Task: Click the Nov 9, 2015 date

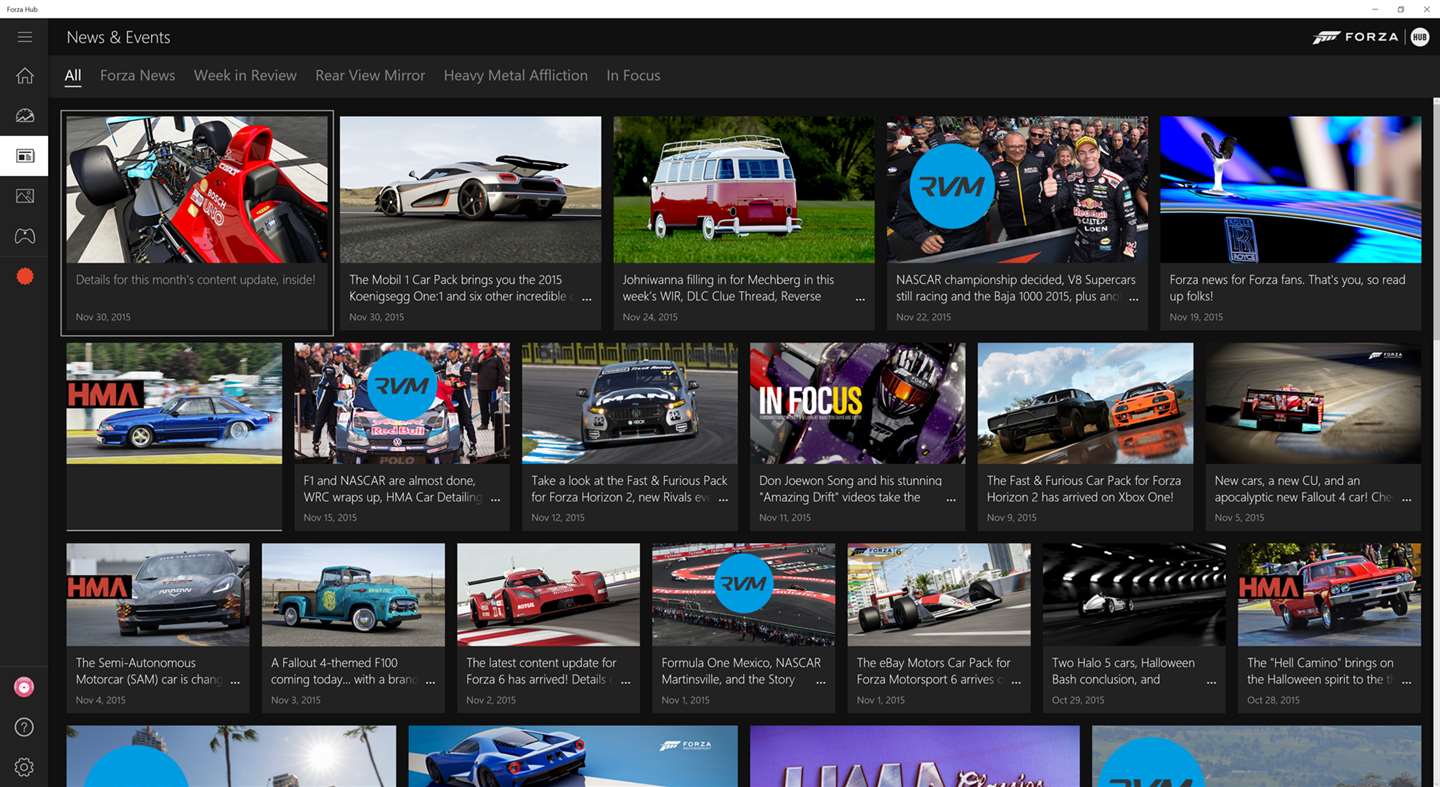Action: tap(1012, 517)
